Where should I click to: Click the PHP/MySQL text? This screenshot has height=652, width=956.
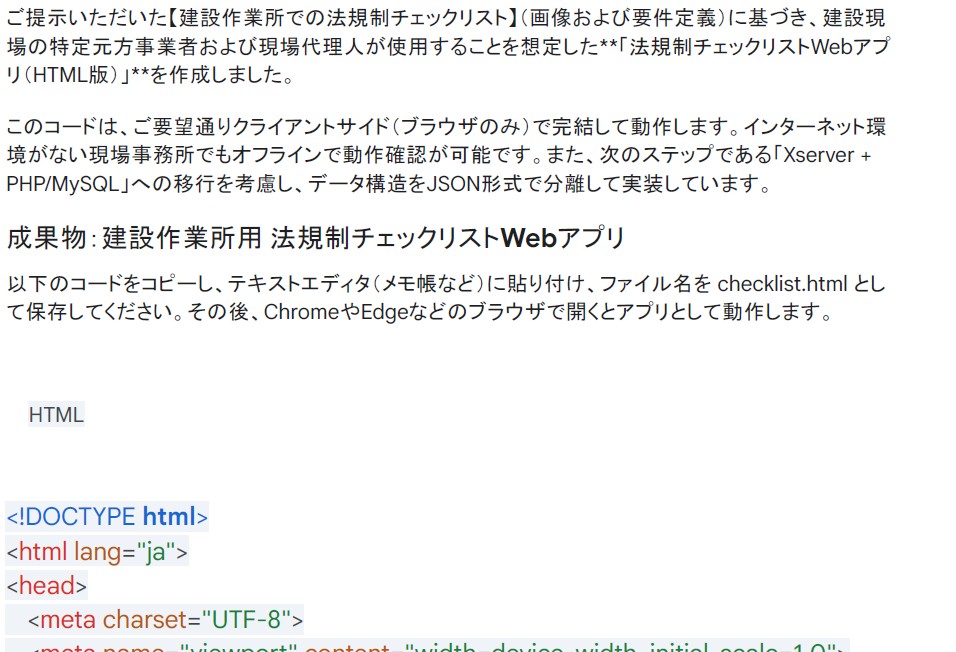tap(65, 184)
